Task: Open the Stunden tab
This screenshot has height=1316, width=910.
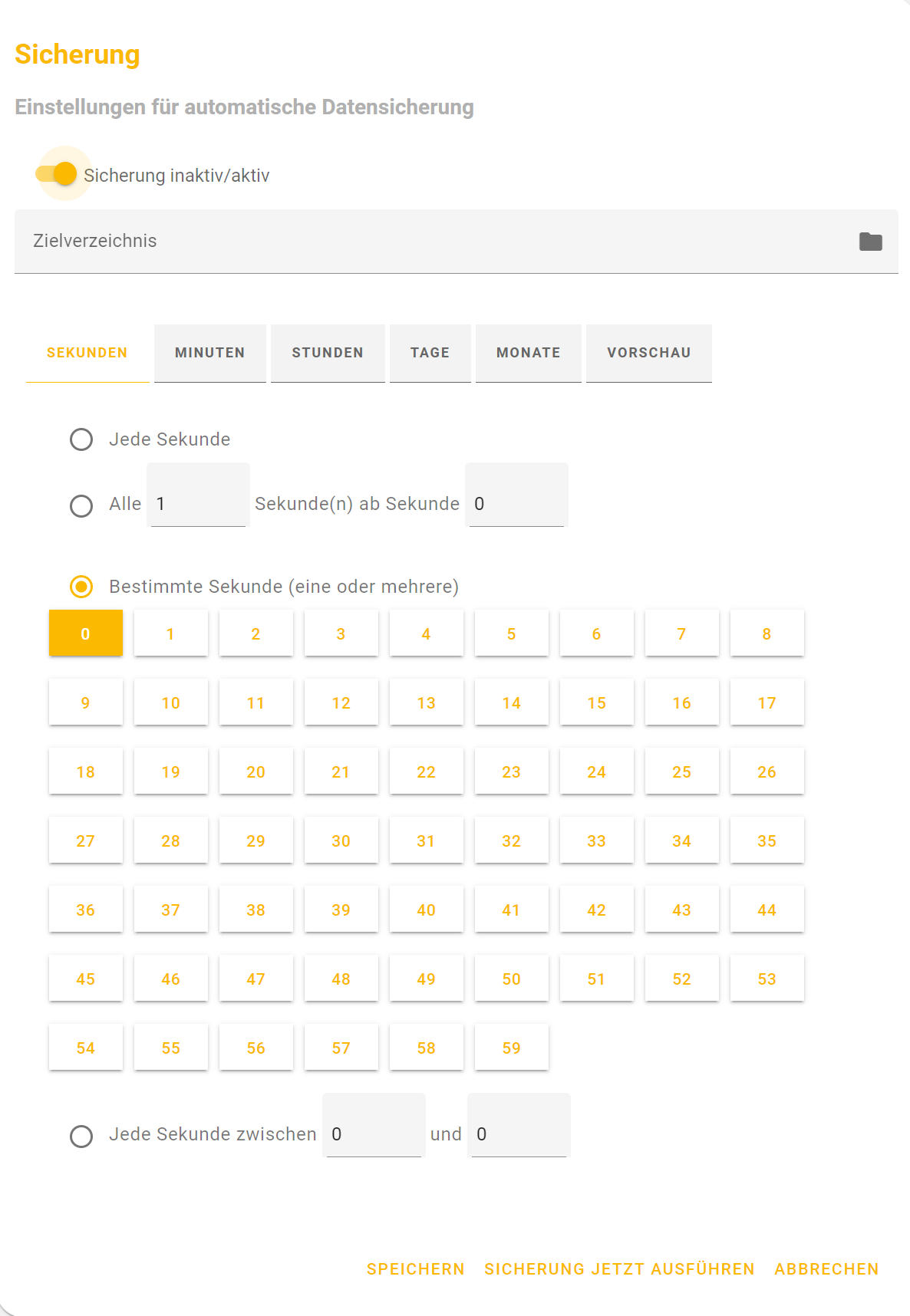Action: (x=328, y=353)
